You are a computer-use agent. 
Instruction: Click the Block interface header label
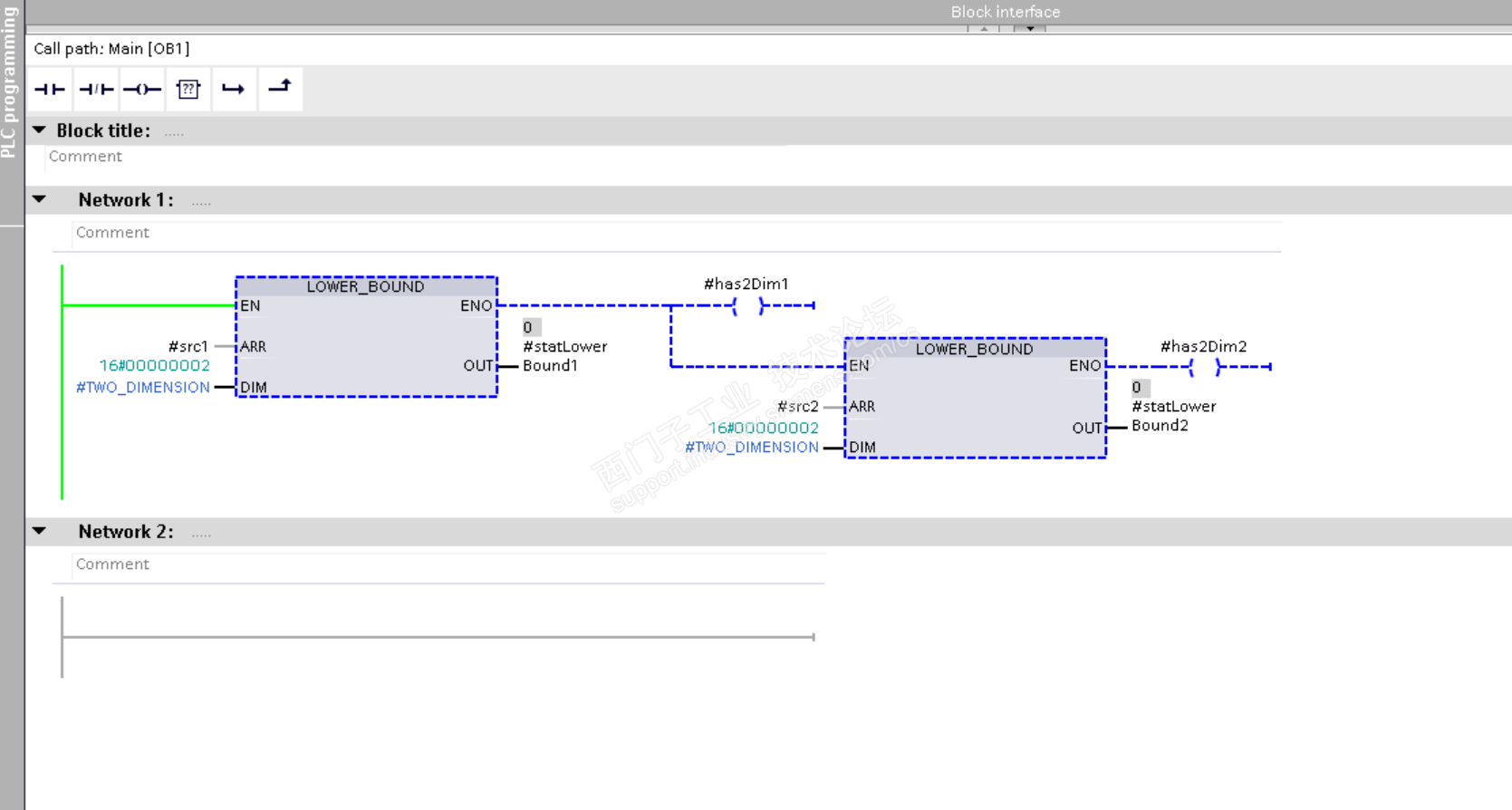click(1006, 12)
